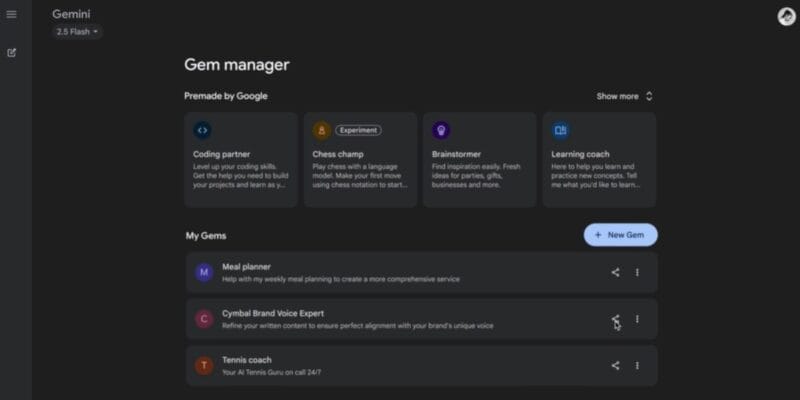This screenshot has width=800, height=400.
Task: Create a New Gem
Action: pos(620,235)
